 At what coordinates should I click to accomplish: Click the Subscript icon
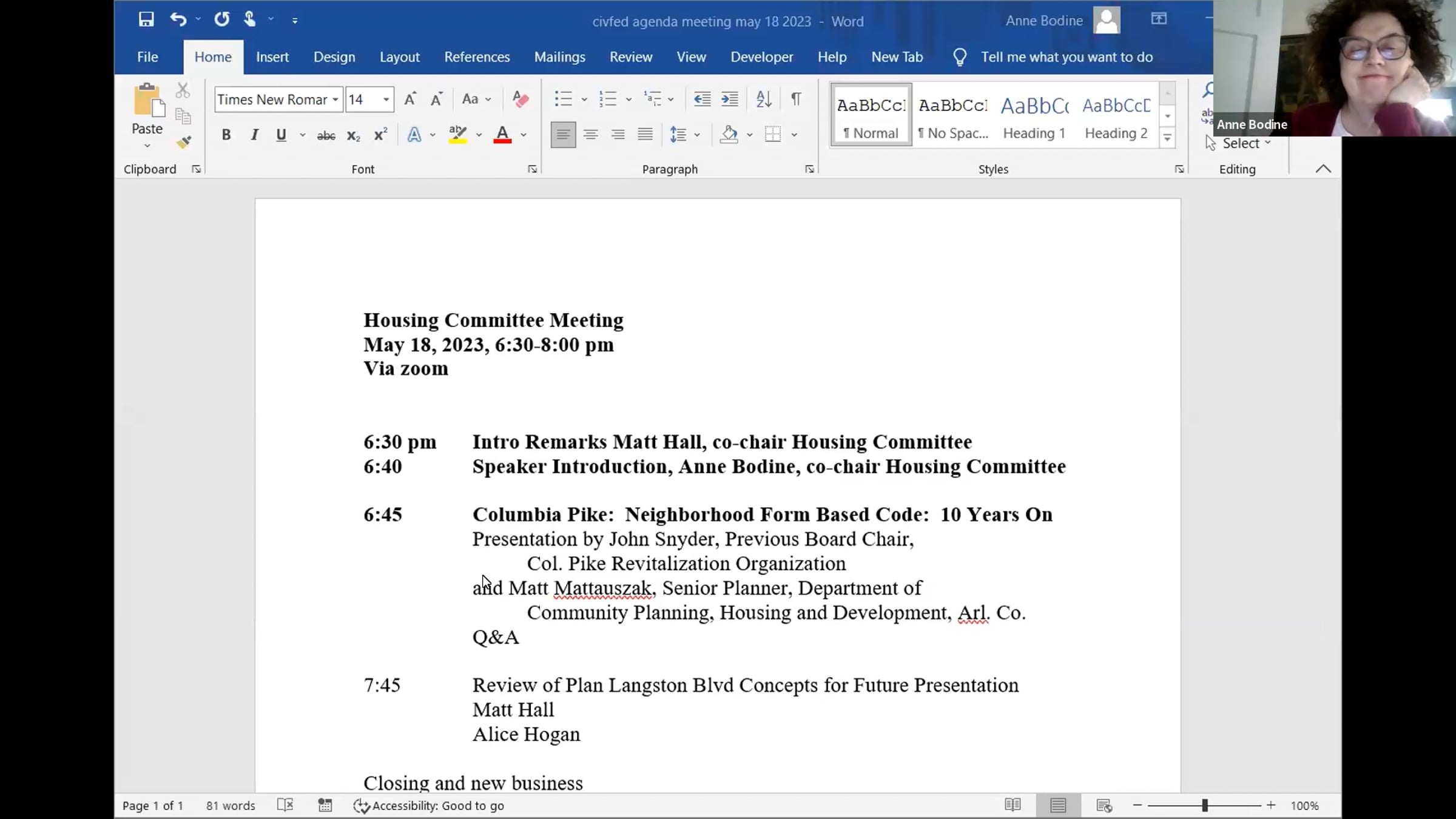353,135
